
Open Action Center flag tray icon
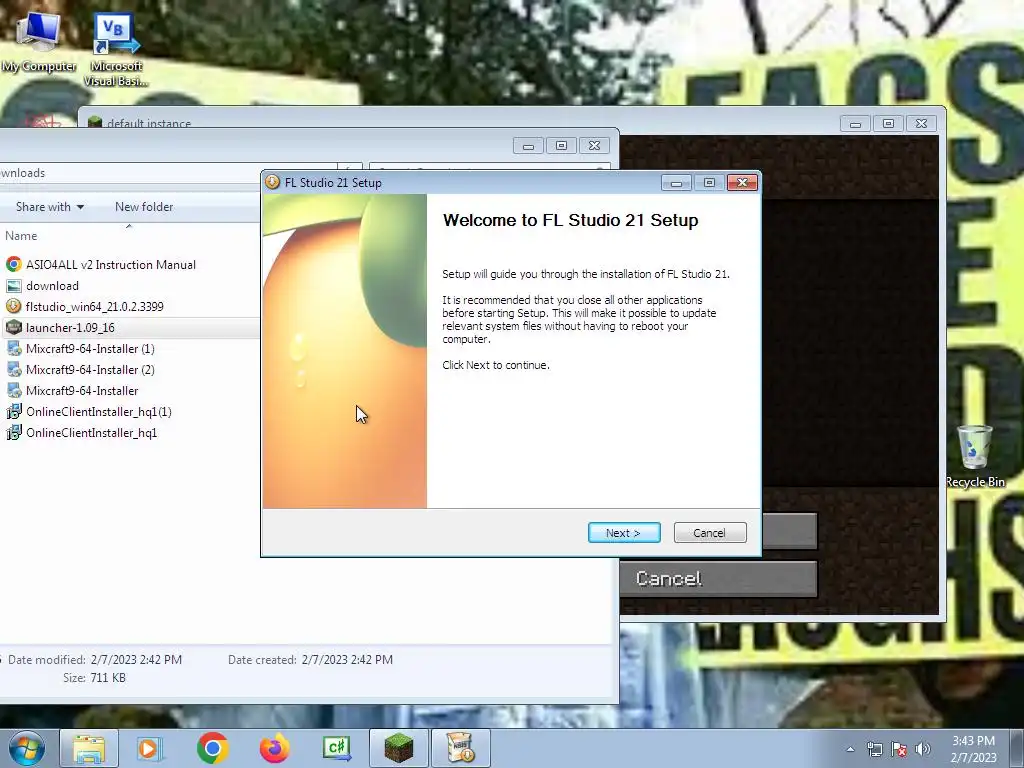coord(899,749)
